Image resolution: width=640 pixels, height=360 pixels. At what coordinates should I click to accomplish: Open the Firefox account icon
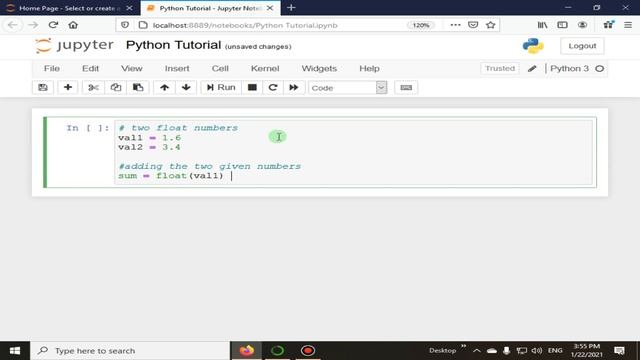582,25
